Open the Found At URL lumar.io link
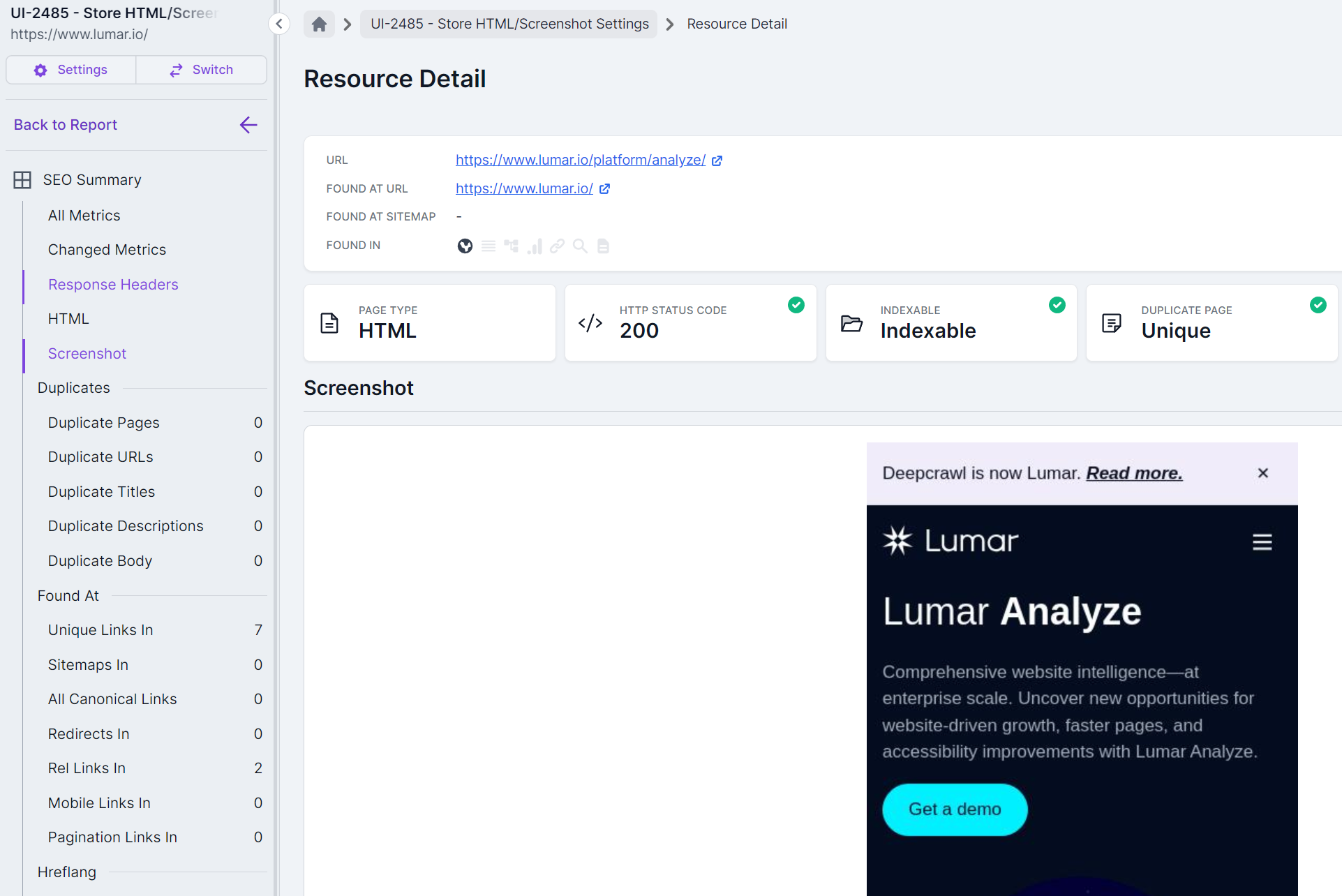 pyautogui.click(x=524, y=188)
